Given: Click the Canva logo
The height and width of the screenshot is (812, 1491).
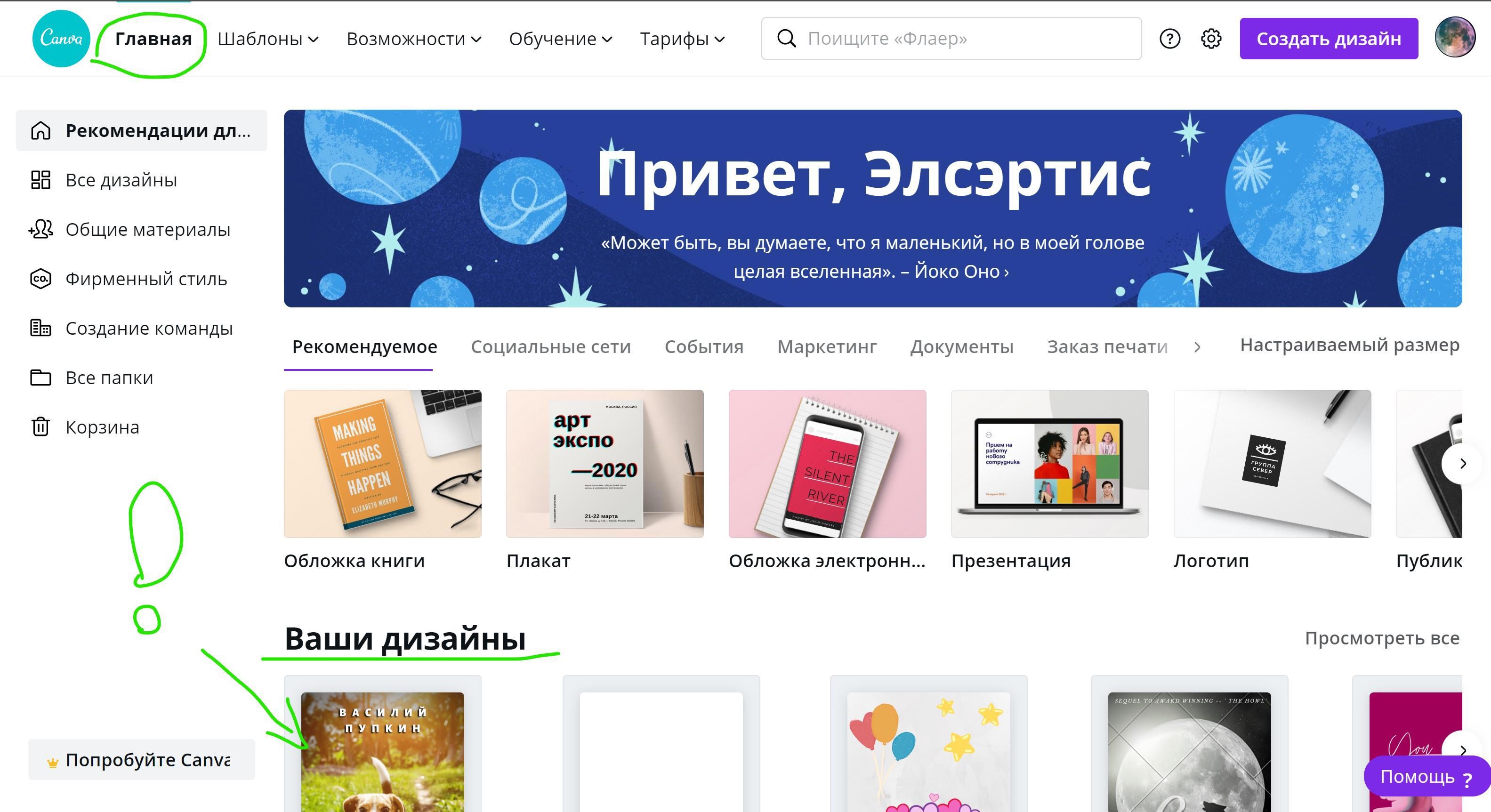Looking at the screenshot, I should 61,38.
